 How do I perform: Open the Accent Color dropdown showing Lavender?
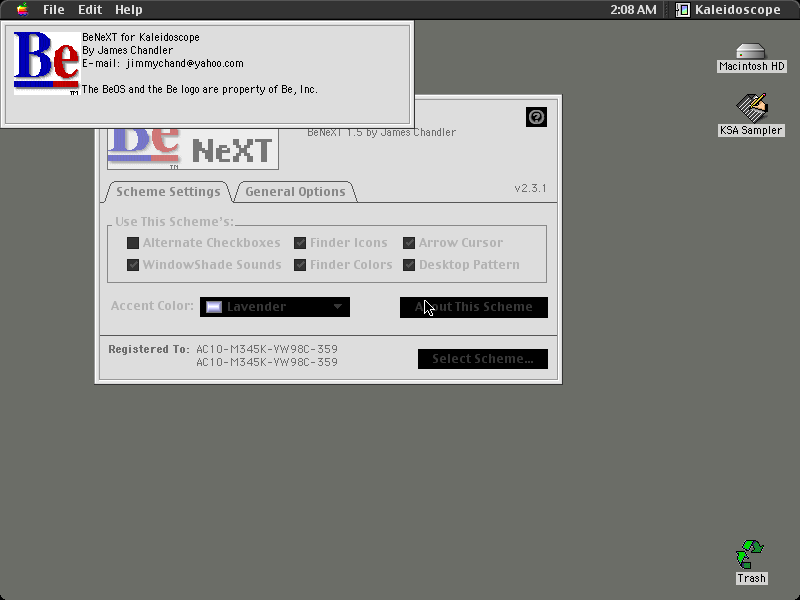[275, 307]
